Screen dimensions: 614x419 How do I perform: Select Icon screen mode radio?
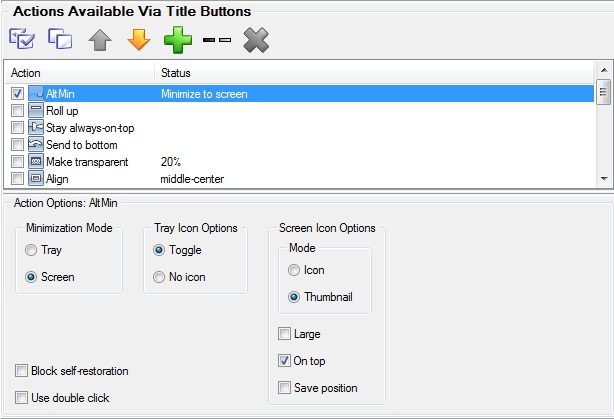[x=294, y=270]
